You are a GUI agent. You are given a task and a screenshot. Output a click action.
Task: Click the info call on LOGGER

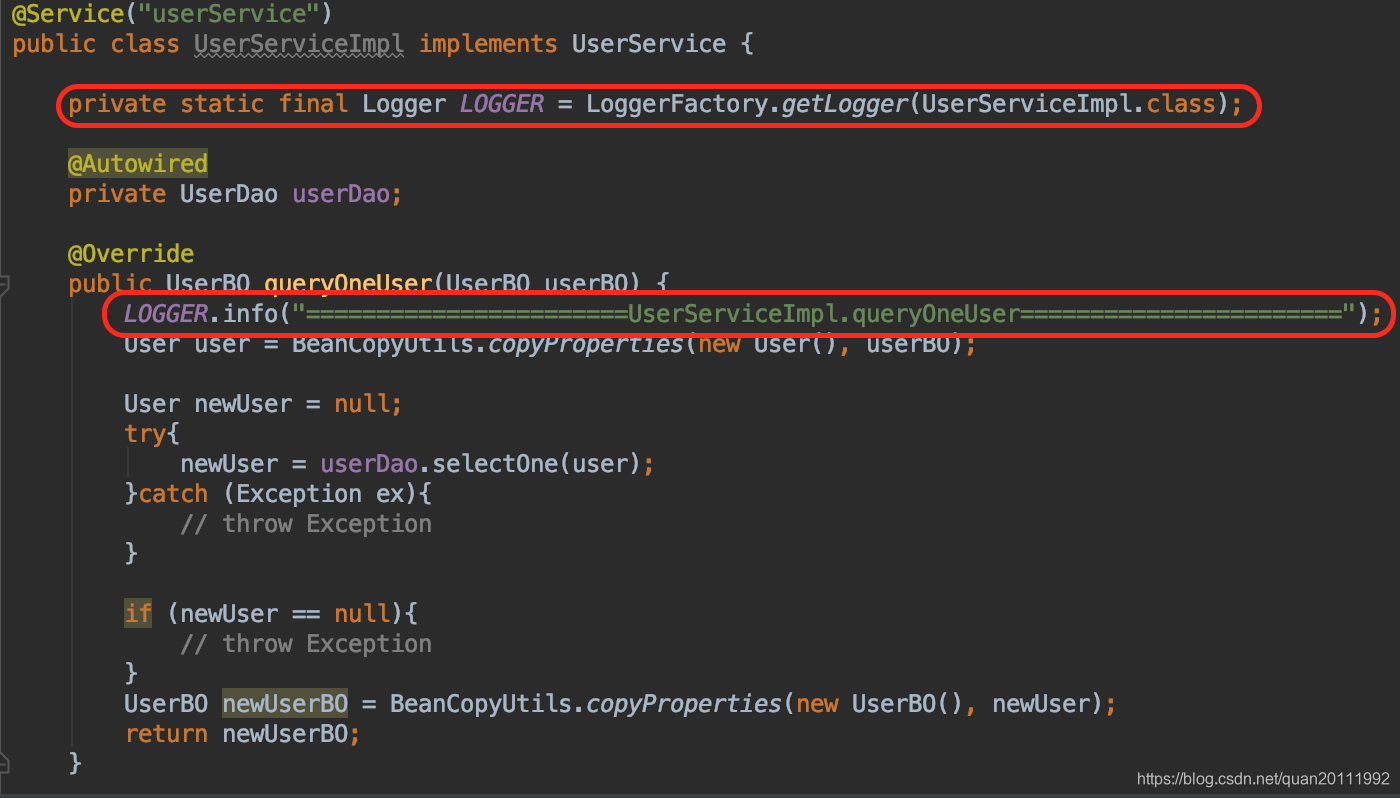tap(250, 314)
